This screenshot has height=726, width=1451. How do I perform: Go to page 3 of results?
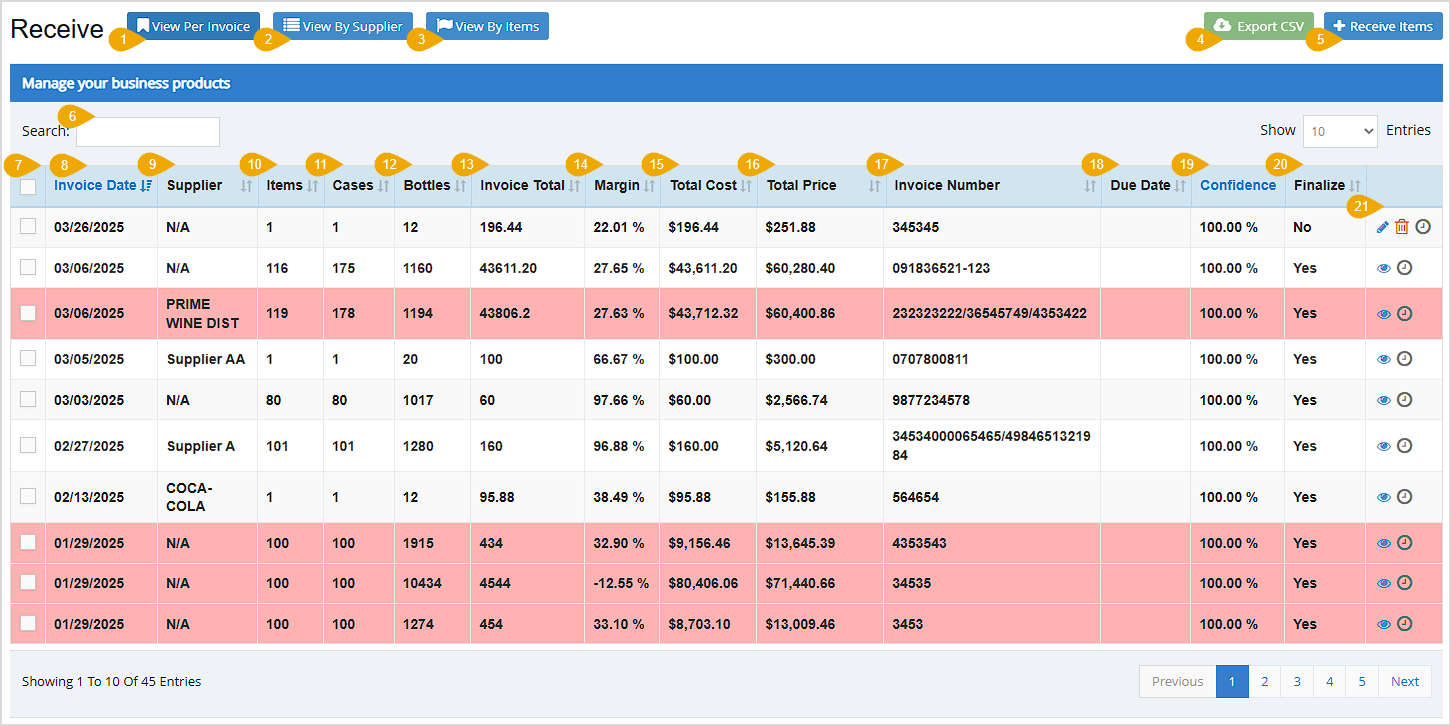click(1296, 681)
